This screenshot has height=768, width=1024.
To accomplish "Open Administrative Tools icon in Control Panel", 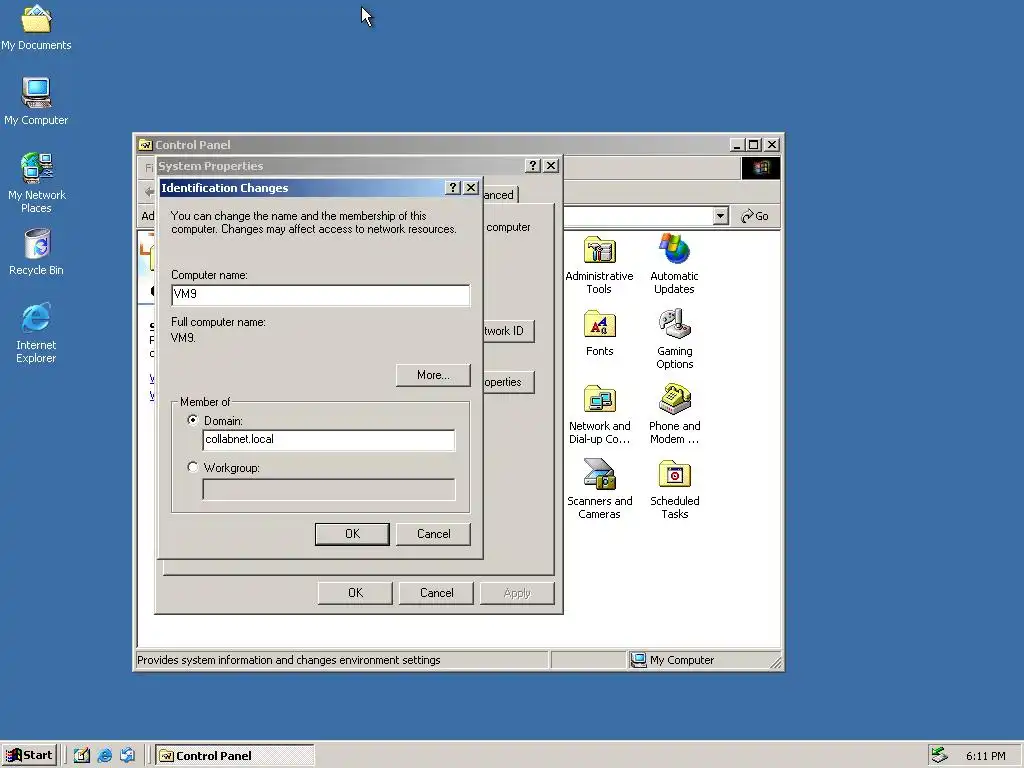I will tap(599, 264).
